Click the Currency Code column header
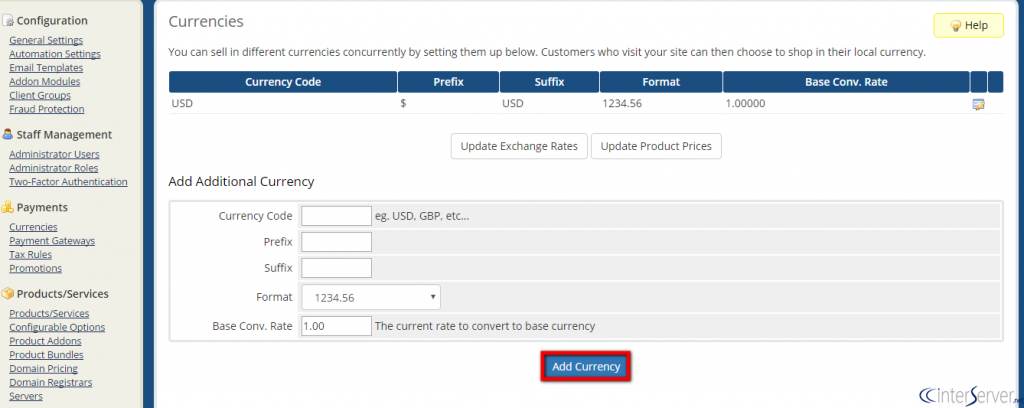This screenshot has width=1024, height=408. pos(283,82)
